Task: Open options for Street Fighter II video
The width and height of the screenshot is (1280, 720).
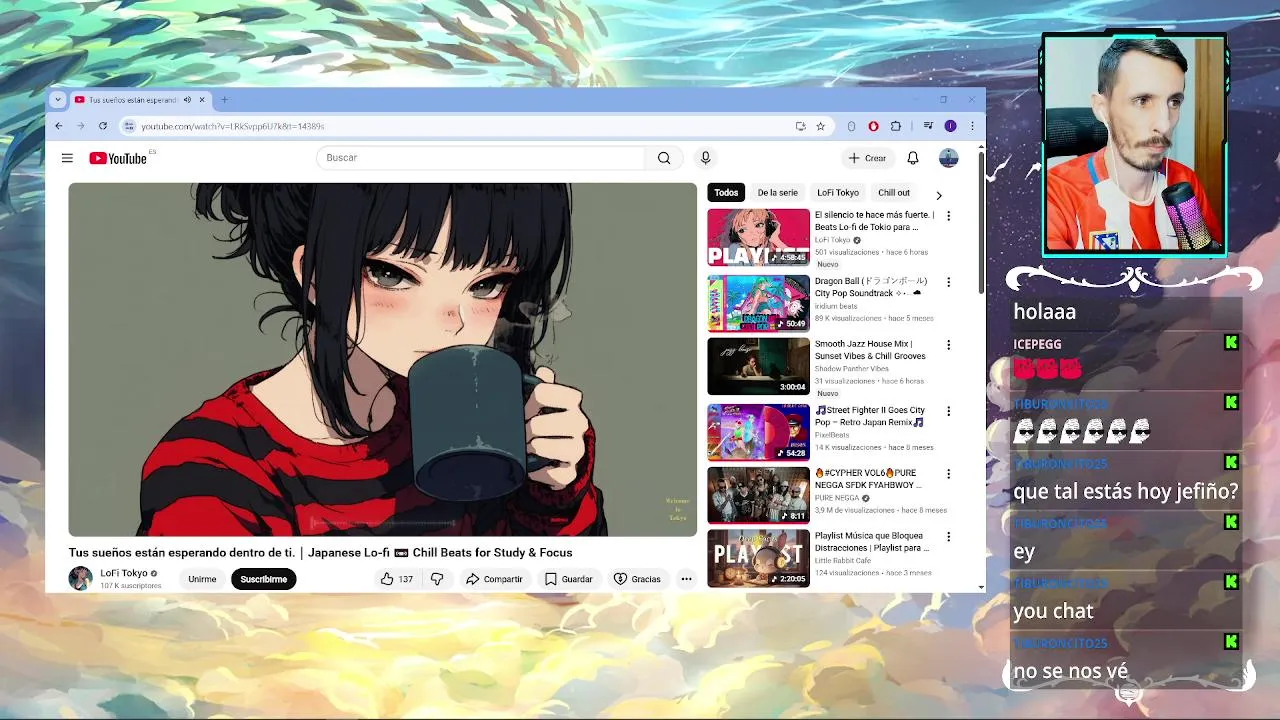Action: [x=948, y=411]
